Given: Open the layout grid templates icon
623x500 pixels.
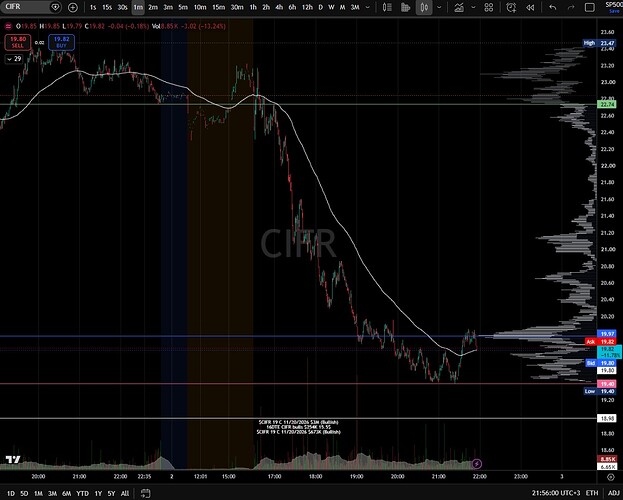Looking at the screenshot, I should [489, 7].
